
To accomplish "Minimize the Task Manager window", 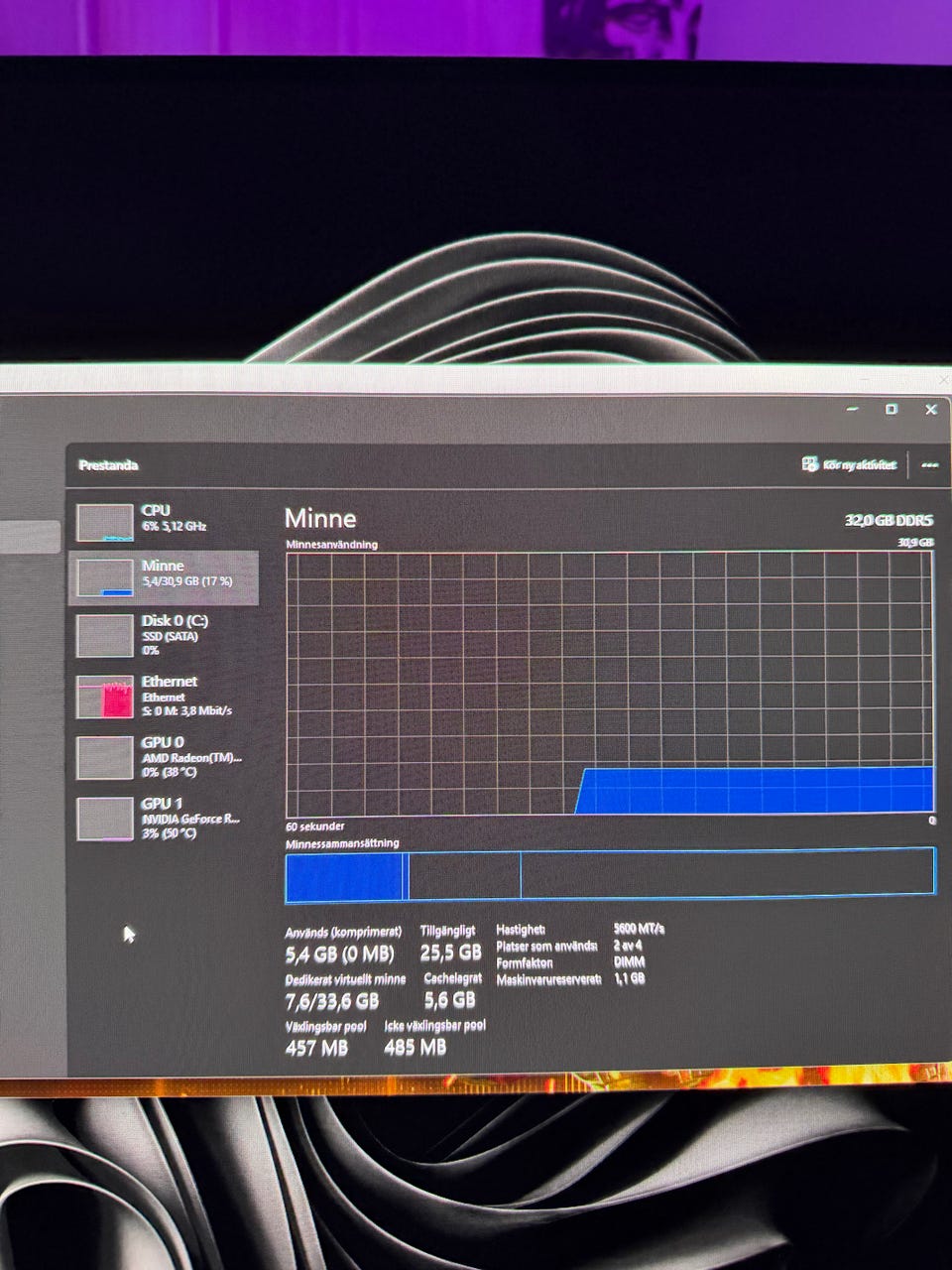I will [853, 409].
